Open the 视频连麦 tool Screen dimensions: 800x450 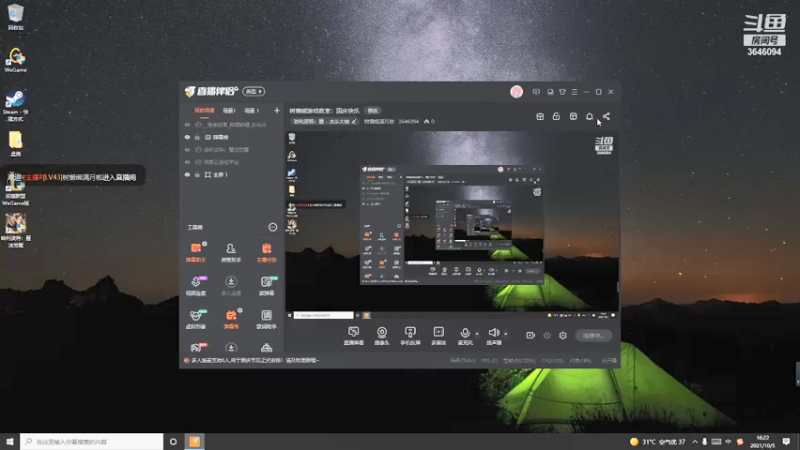coord(196,286)
